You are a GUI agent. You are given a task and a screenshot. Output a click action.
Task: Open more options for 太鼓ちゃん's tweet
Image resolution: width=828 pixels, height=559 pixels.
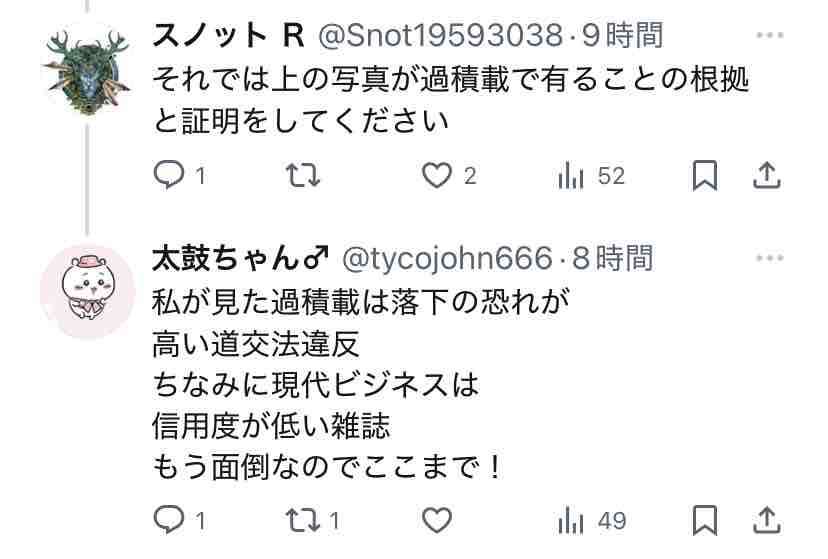coord(769,258)
